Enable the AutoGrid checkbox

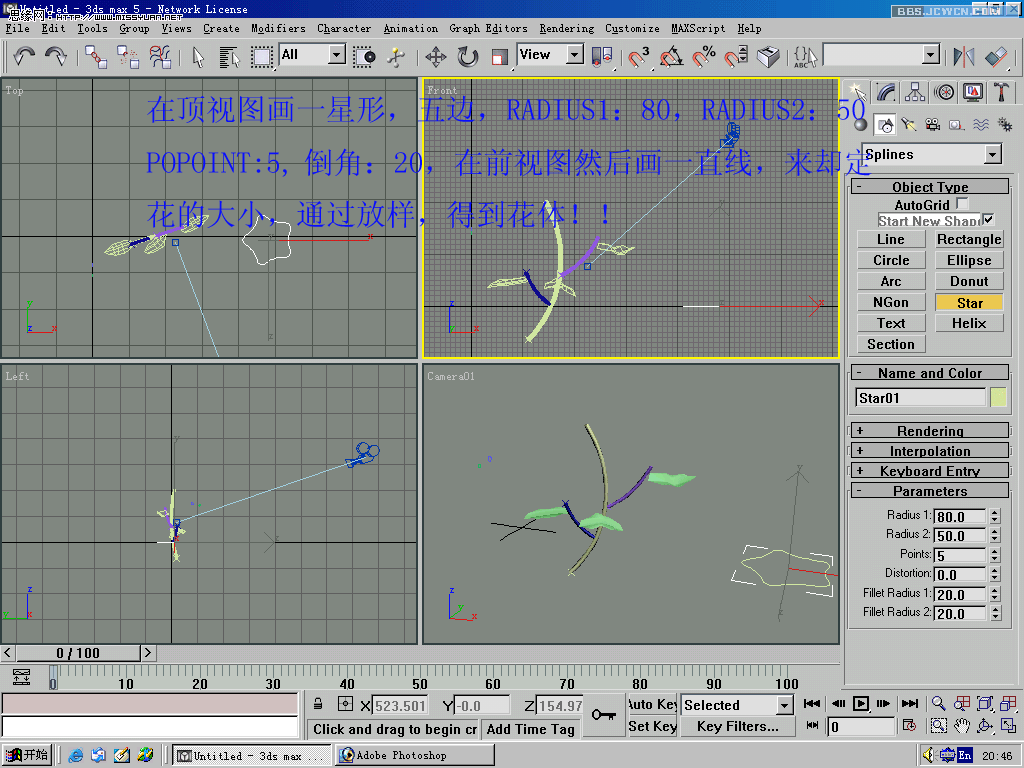962,204
